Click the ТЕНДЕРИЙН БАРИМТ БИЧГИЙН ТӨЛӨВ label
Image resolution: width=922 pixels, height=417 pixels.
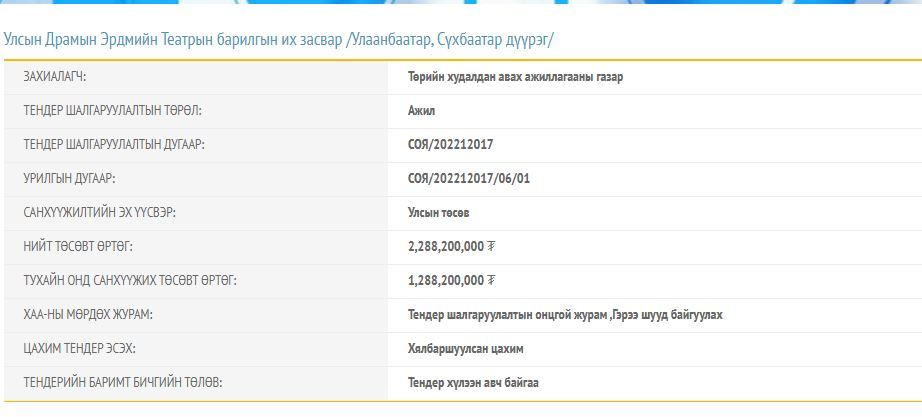click(123, 383)
